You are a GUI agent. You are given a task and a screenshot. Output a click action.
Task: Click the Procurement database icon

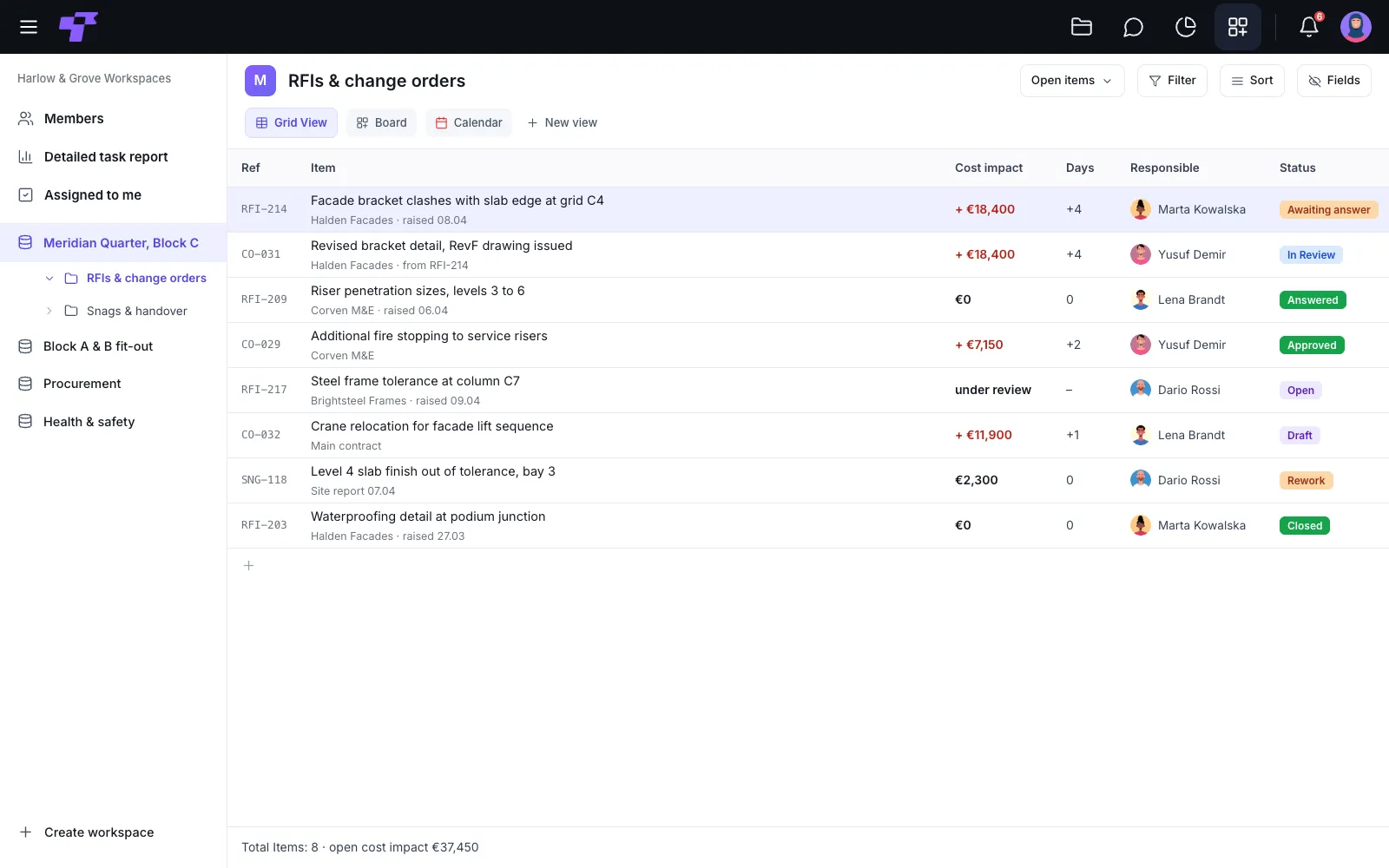(25, 384)
